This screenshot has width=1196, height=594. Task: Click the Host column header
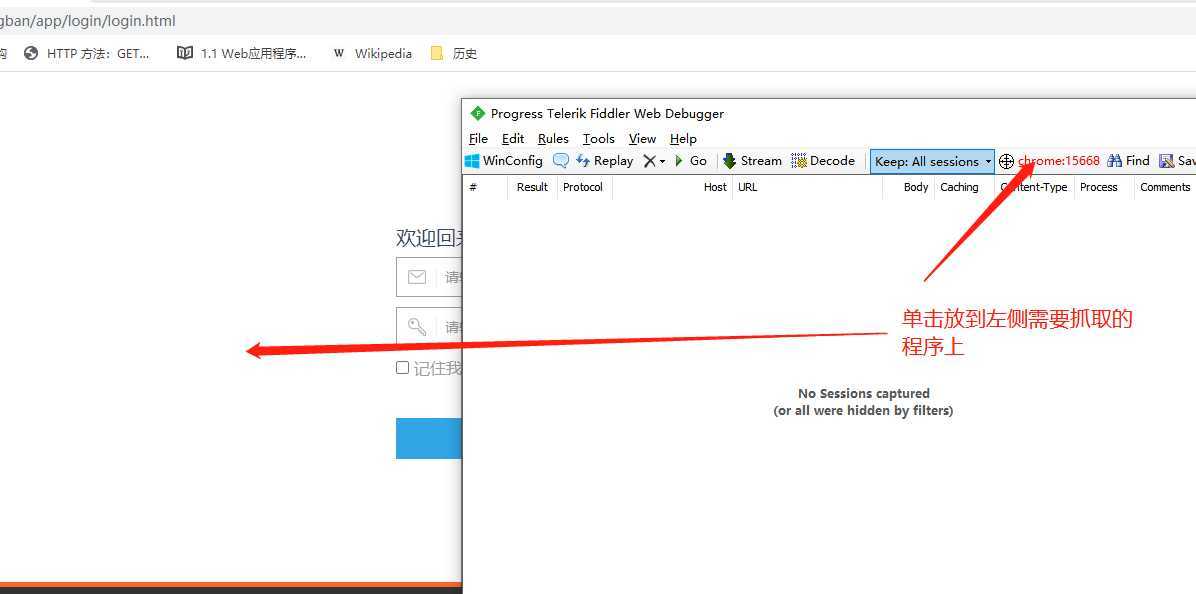tap(672, 188)
